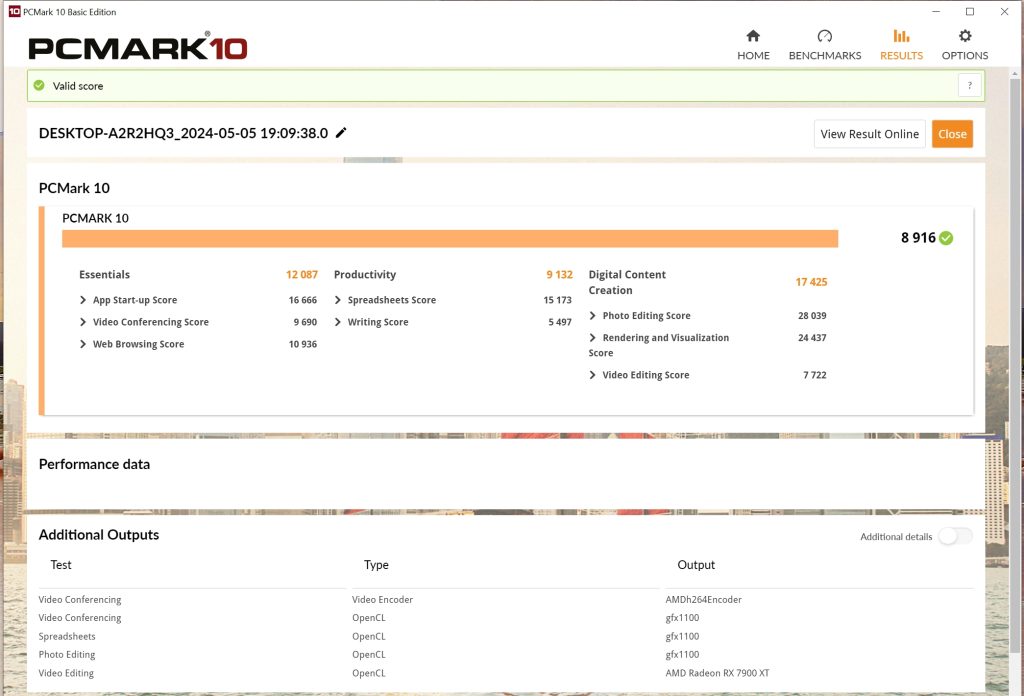Select the Results bar chart icon

click(901, 36)
